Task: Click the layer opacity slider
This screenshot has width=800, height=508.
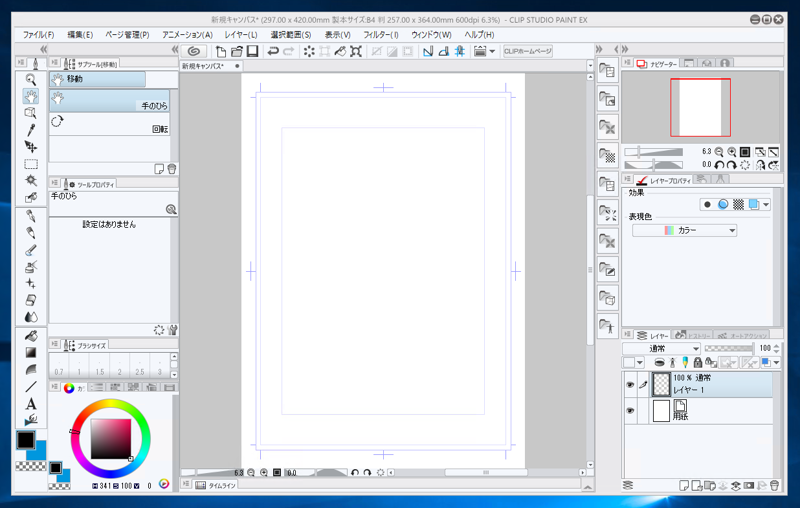Action: coord(728,348)
